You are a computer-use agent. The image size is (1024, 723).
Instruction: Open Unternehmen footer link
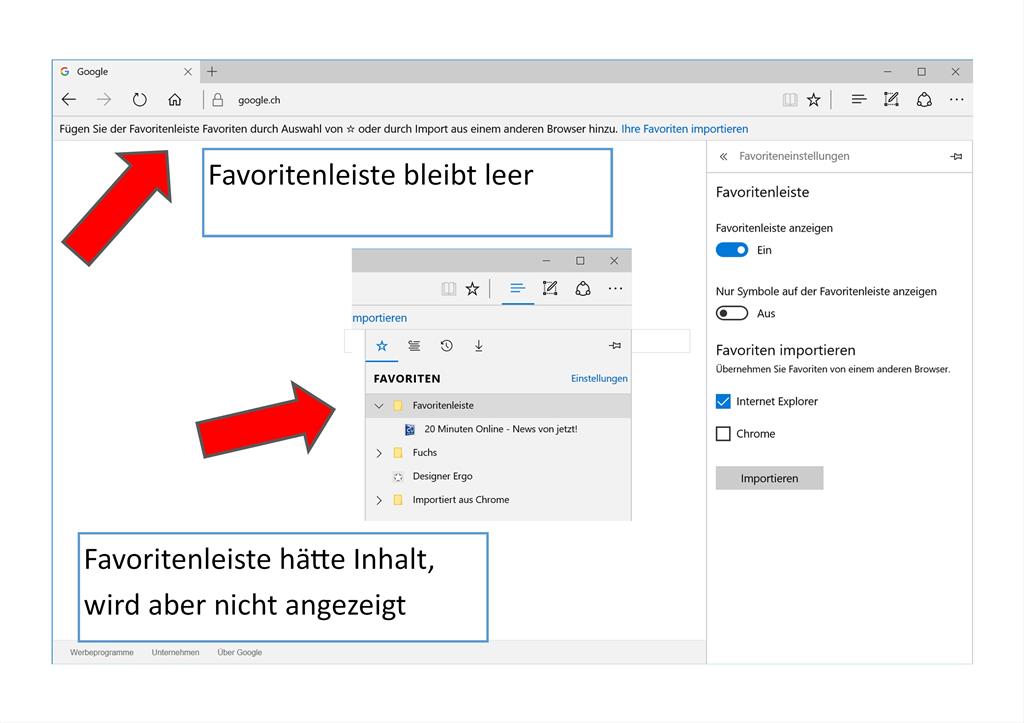[x=176, y=652]
